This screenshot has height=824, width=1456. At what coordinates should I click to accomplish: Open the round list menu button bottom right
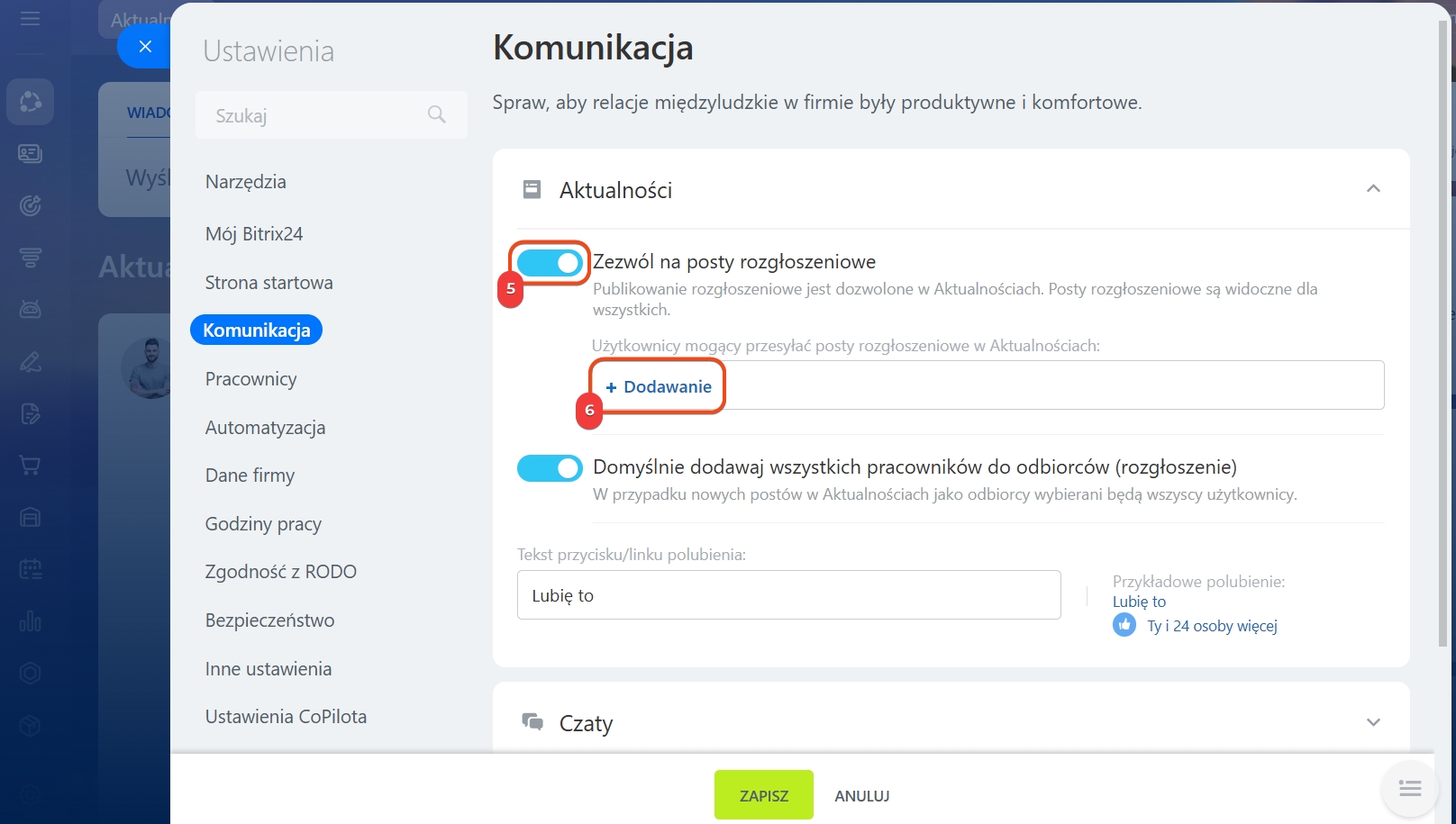tap(1409, 789)
